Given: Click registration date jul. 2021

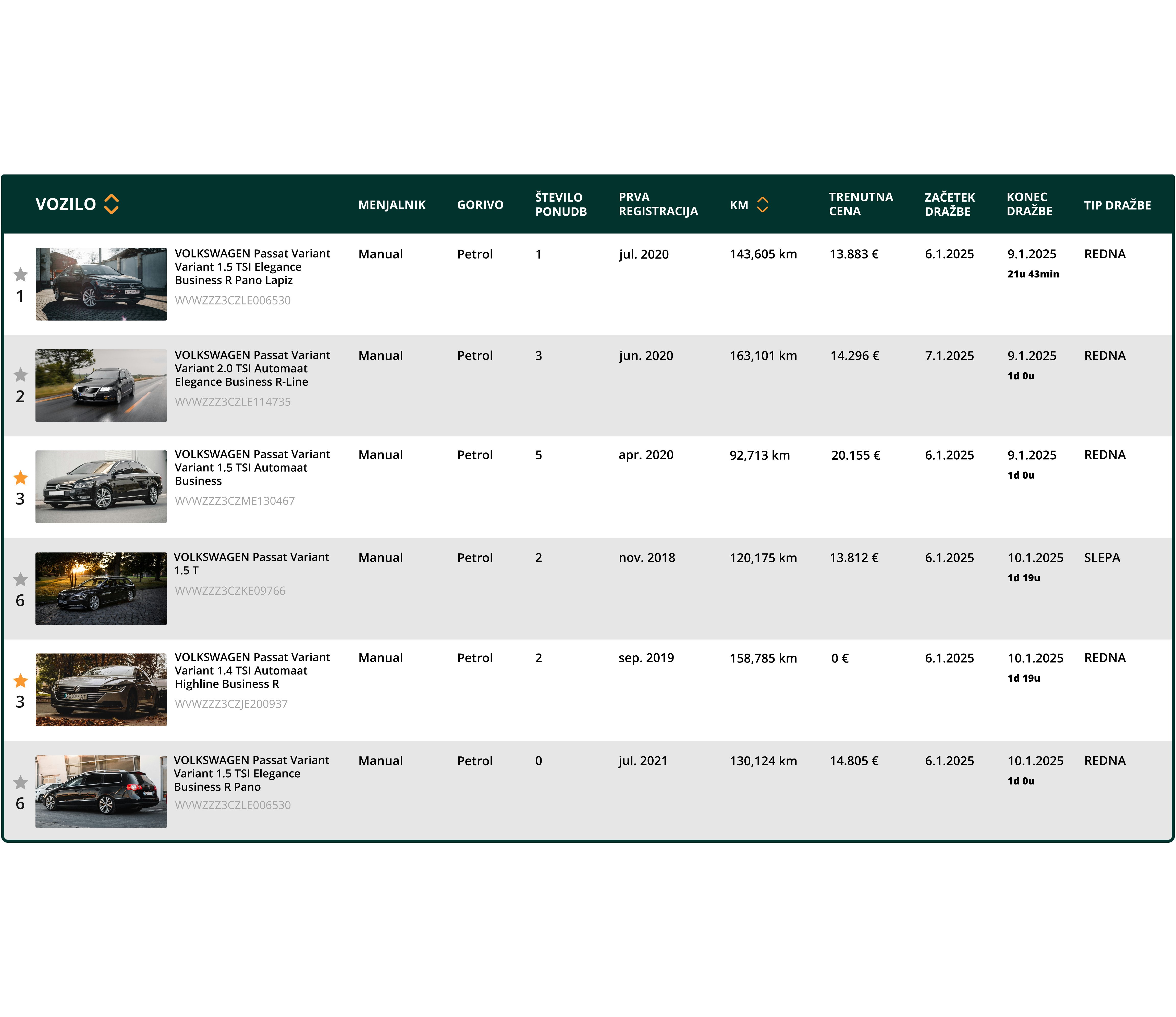Looking at the screenshot, I should click(643, 761).
